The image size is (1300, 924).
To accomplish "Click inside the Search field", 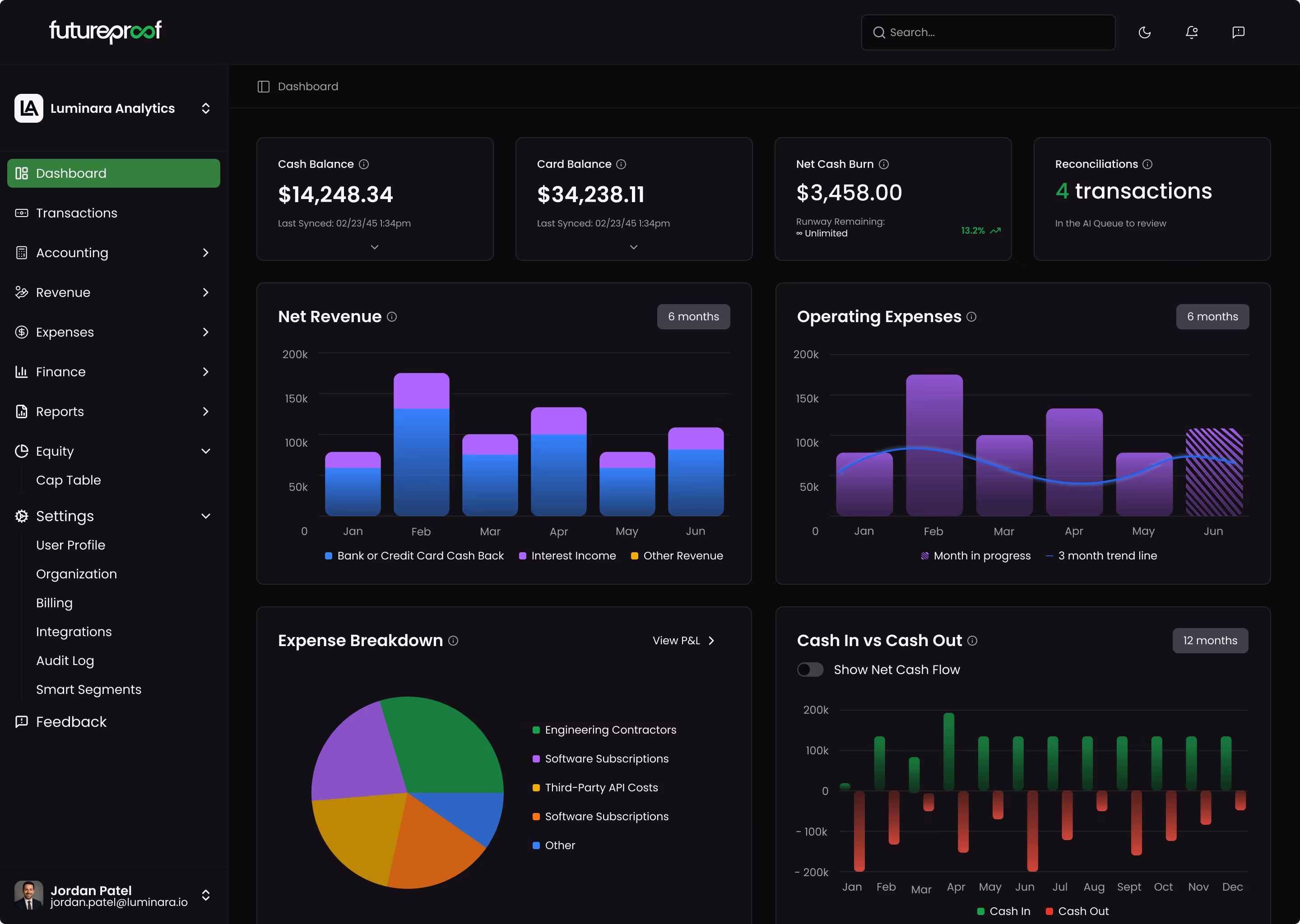I will 988,32.
